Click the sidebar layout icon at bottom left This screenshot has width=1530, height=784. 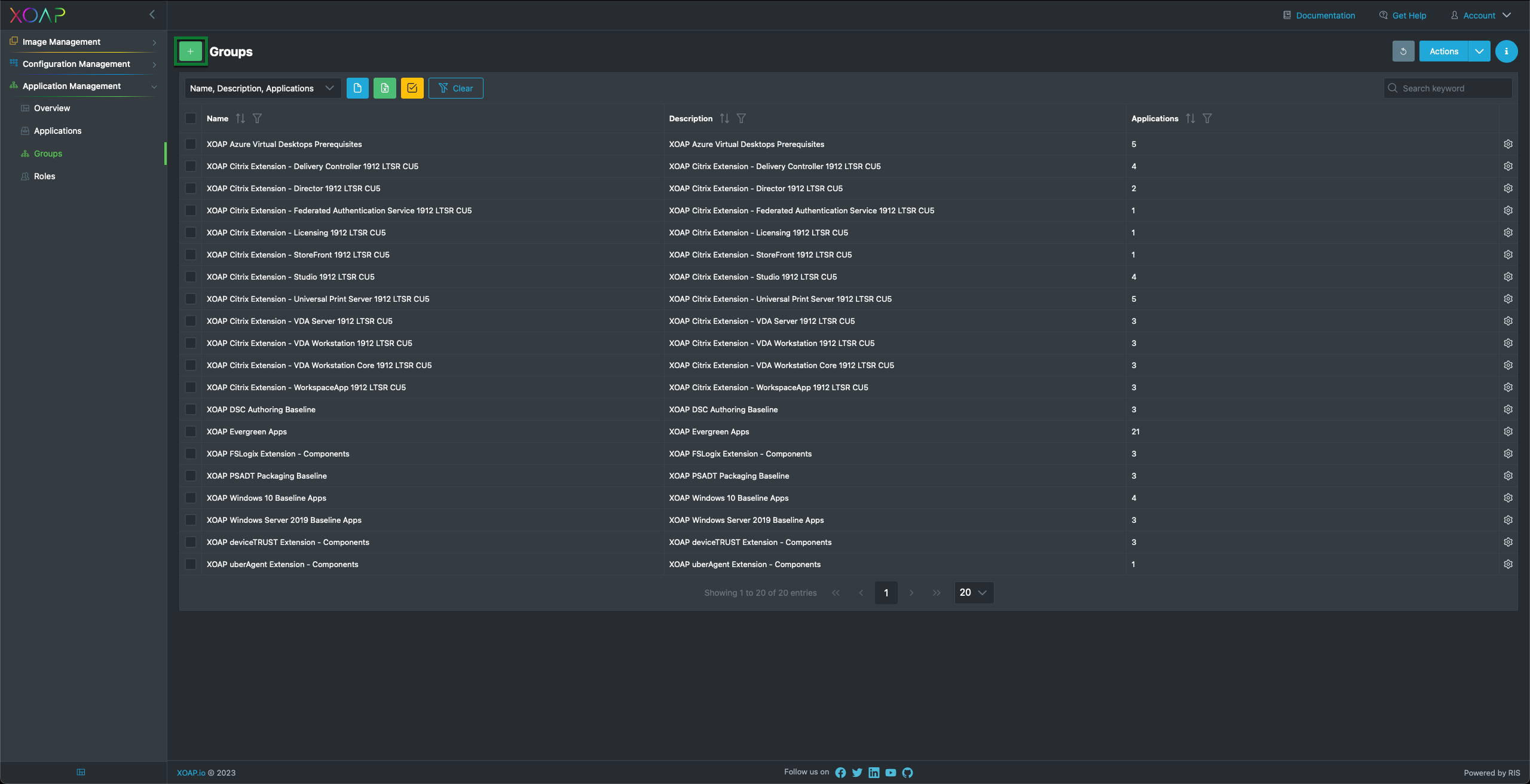81,772
